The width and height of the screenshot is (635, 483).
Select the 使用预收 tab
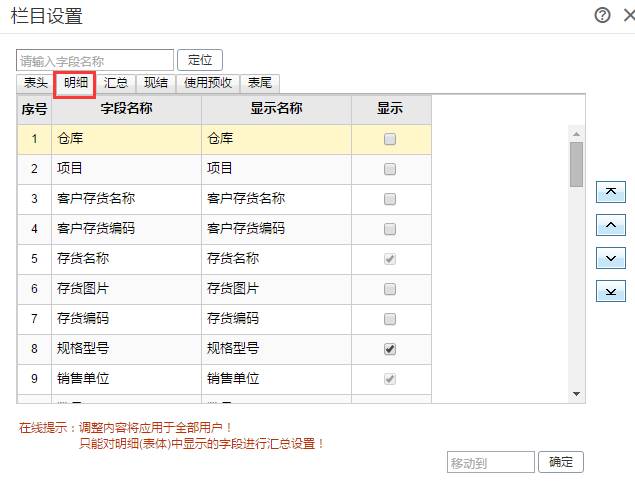point(208,84)
